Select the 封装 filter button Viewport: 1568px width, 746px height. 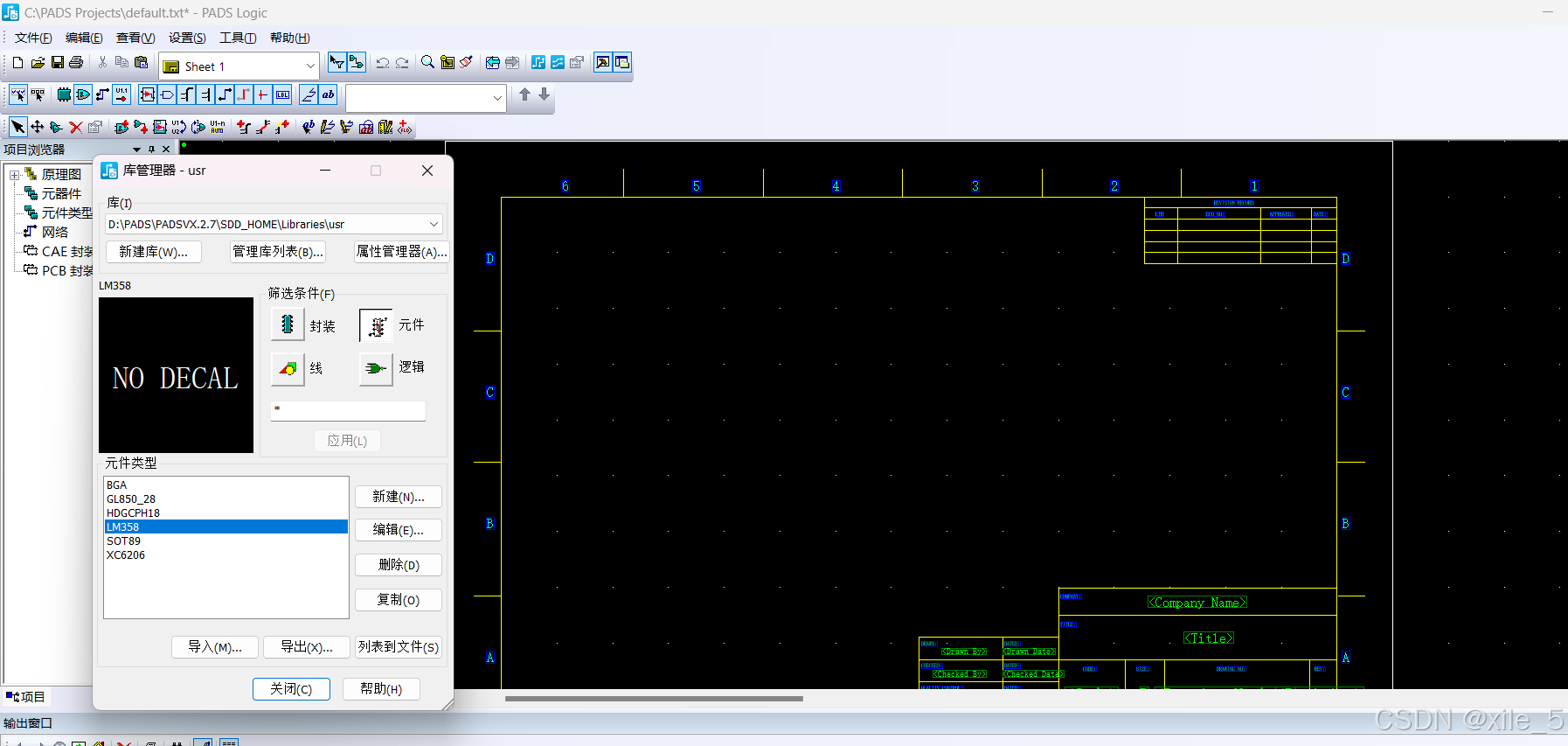pos(288,324)
